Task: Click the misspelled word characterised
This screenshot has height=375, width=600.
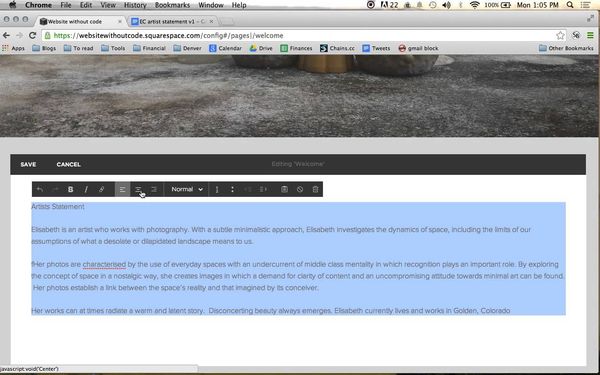Action: click(104, 264)
